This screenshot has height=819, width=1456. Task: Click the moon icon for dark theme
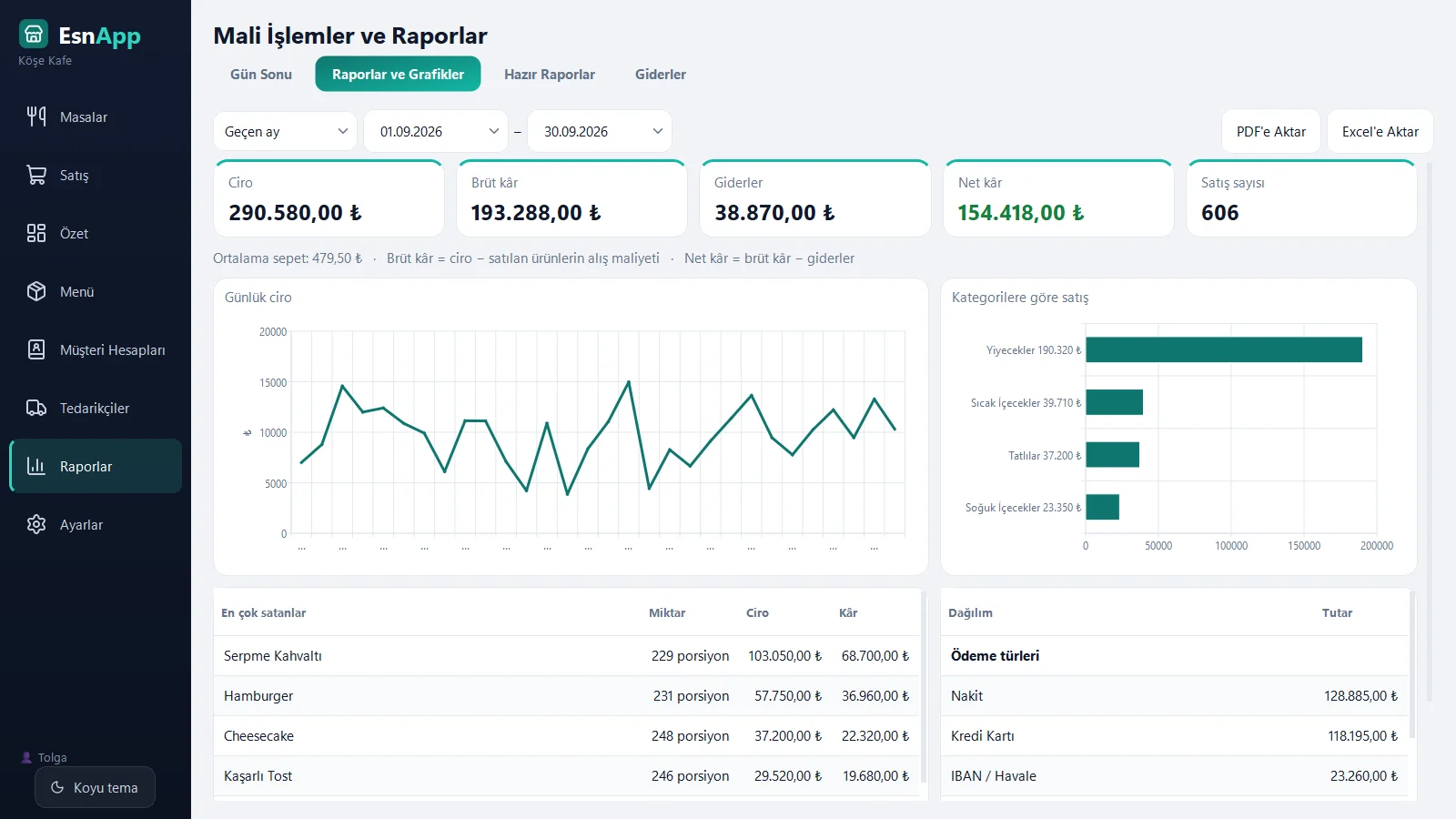point(57,787)
